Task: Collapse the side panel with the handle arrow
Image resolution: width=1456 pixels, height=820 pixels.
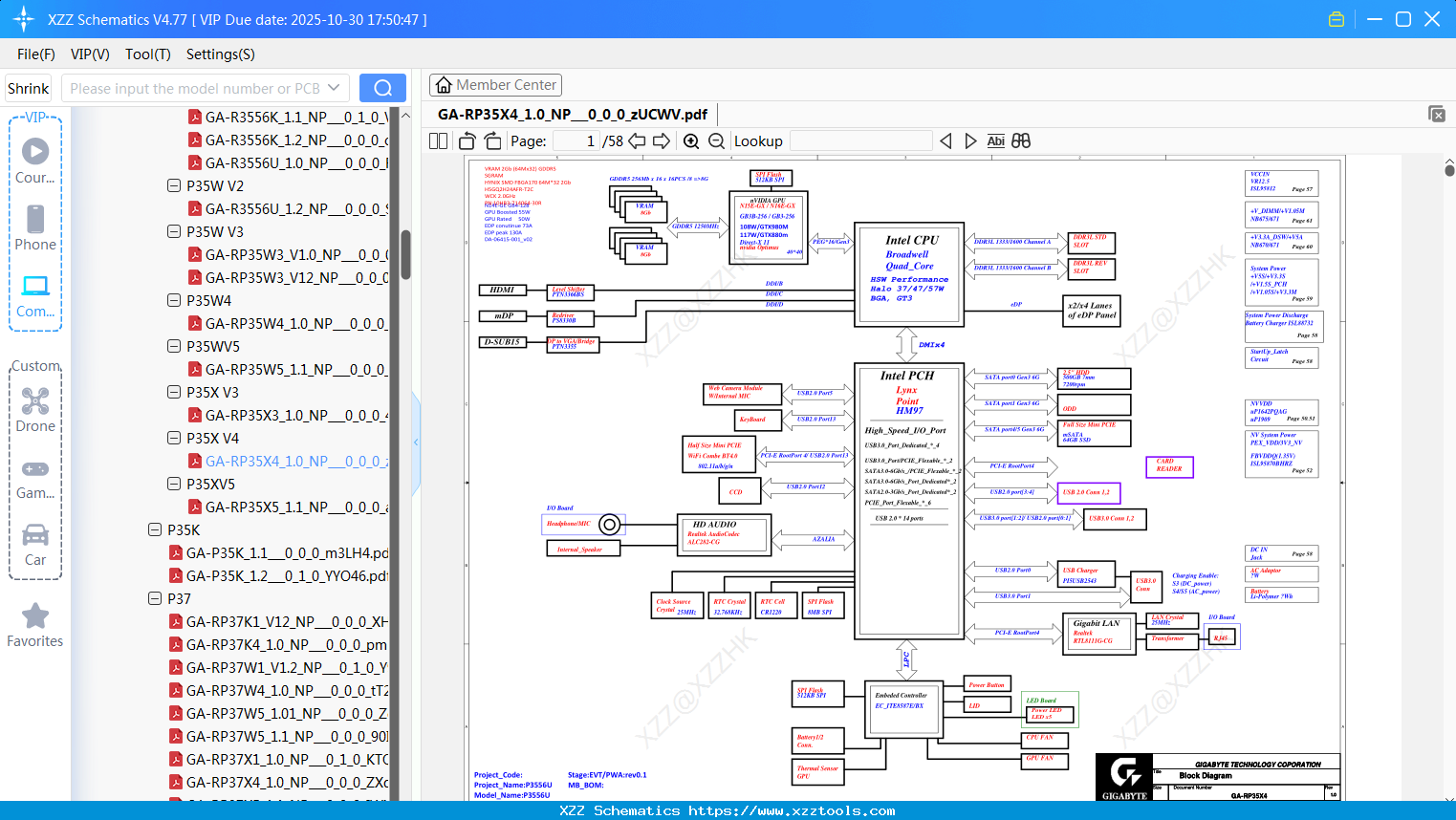Action: (416, 442)
